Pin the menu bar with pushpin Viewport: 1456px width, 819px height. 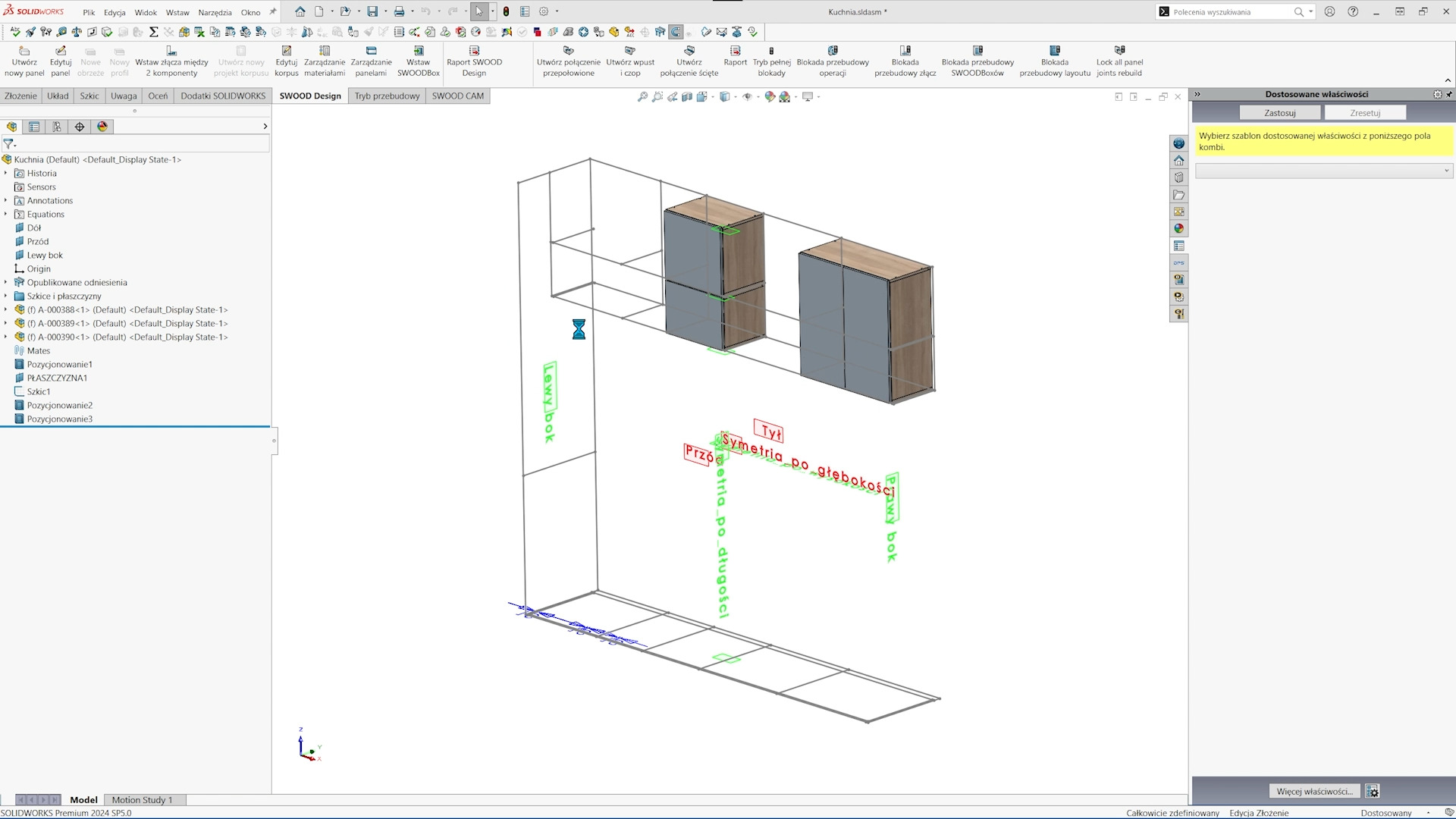coord(273,11)
